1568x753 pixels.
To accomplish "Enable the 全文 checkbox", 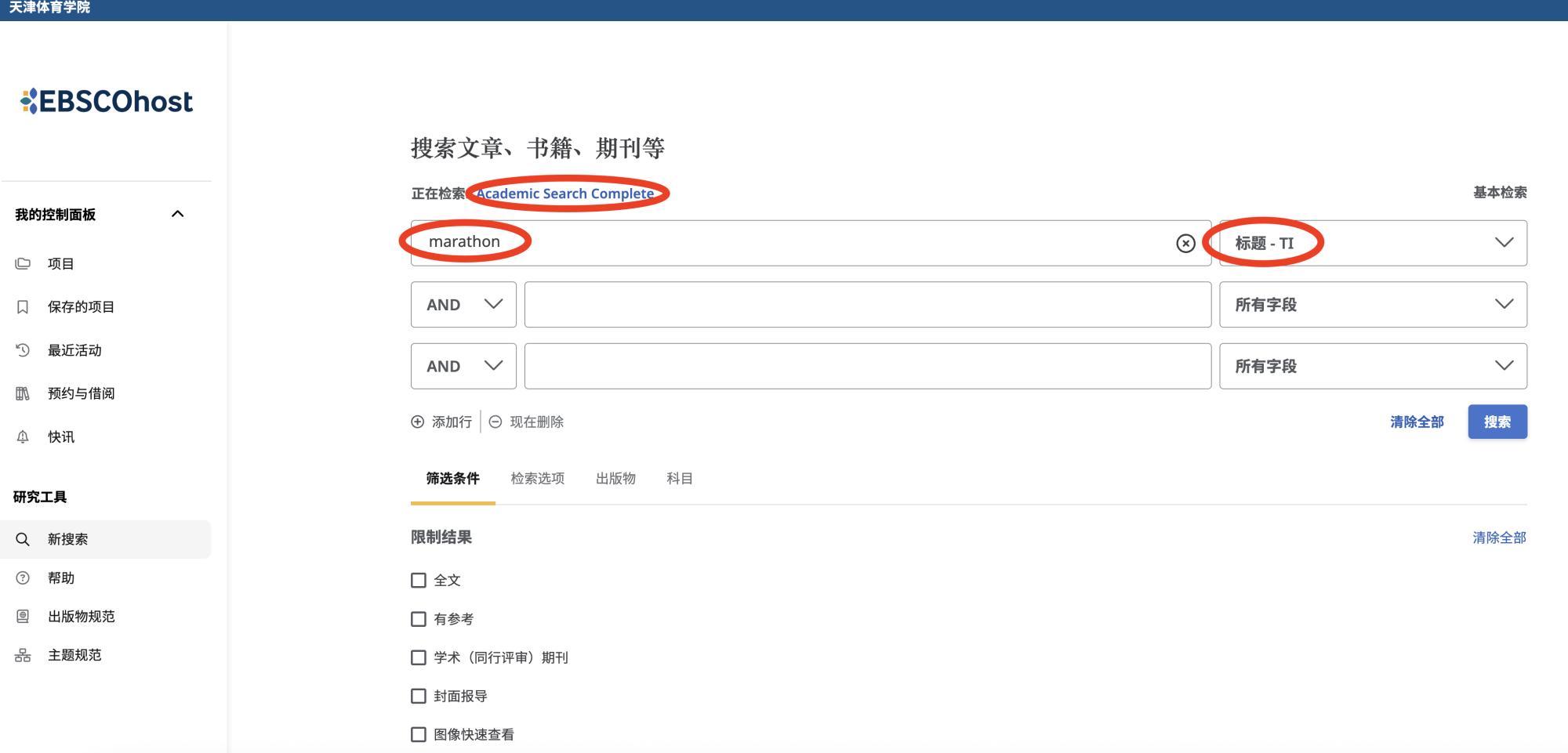I will coord(419,581).
